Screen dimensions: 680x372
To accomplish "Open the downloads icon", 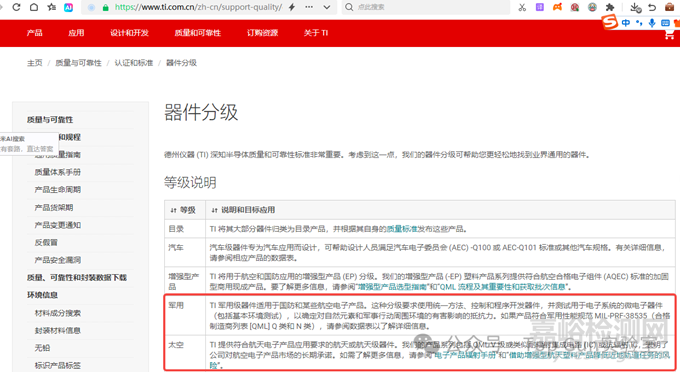I will tap(635, 7).
